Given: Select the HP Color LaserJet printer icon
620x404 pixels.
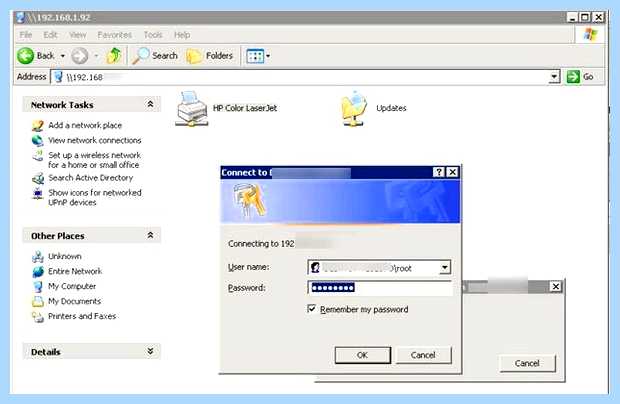Looking at the screenshot, I should (192, 109).
